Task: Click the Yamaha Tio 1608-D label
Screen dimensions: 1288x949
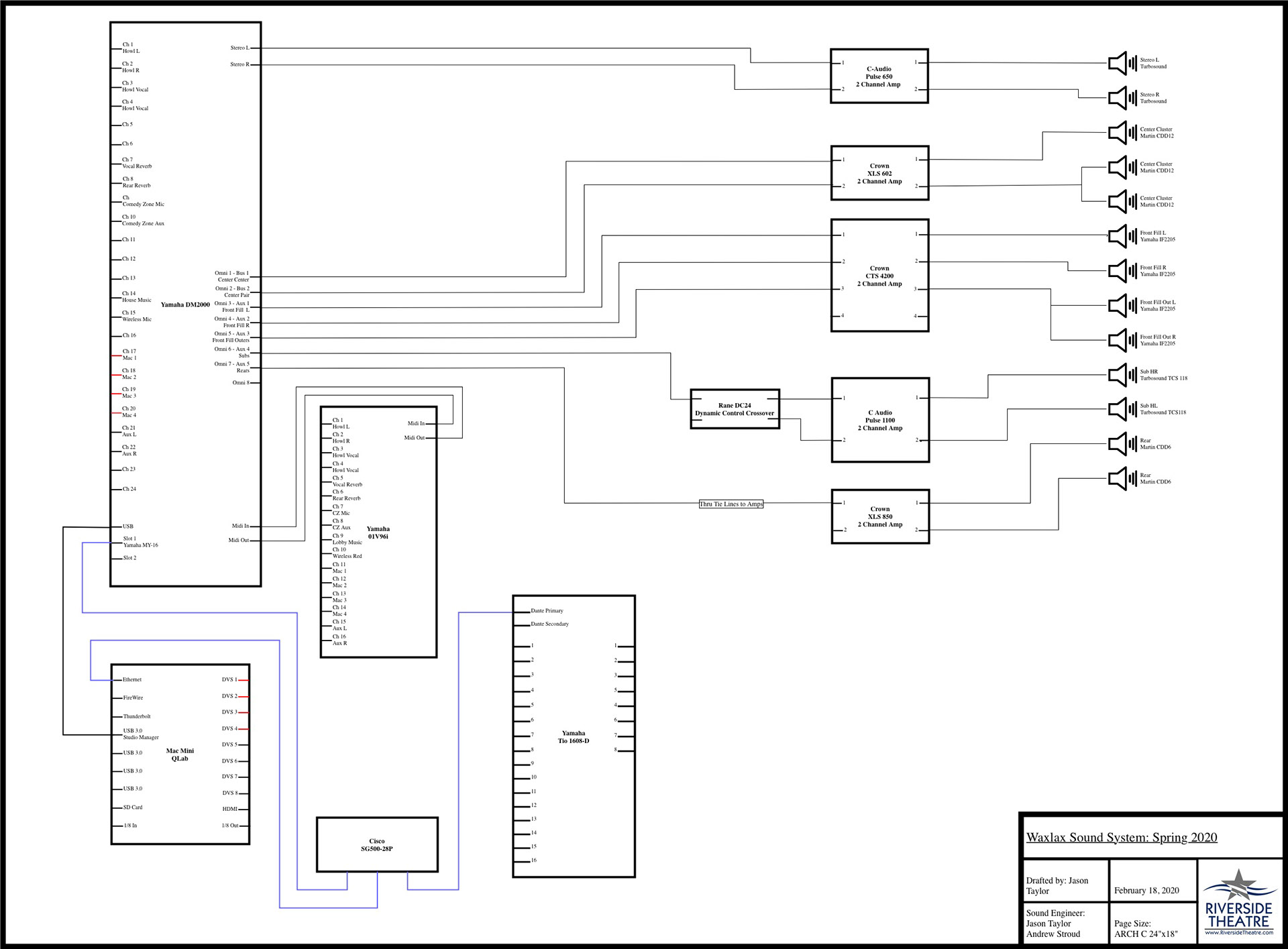Action: tap(574, 737)
